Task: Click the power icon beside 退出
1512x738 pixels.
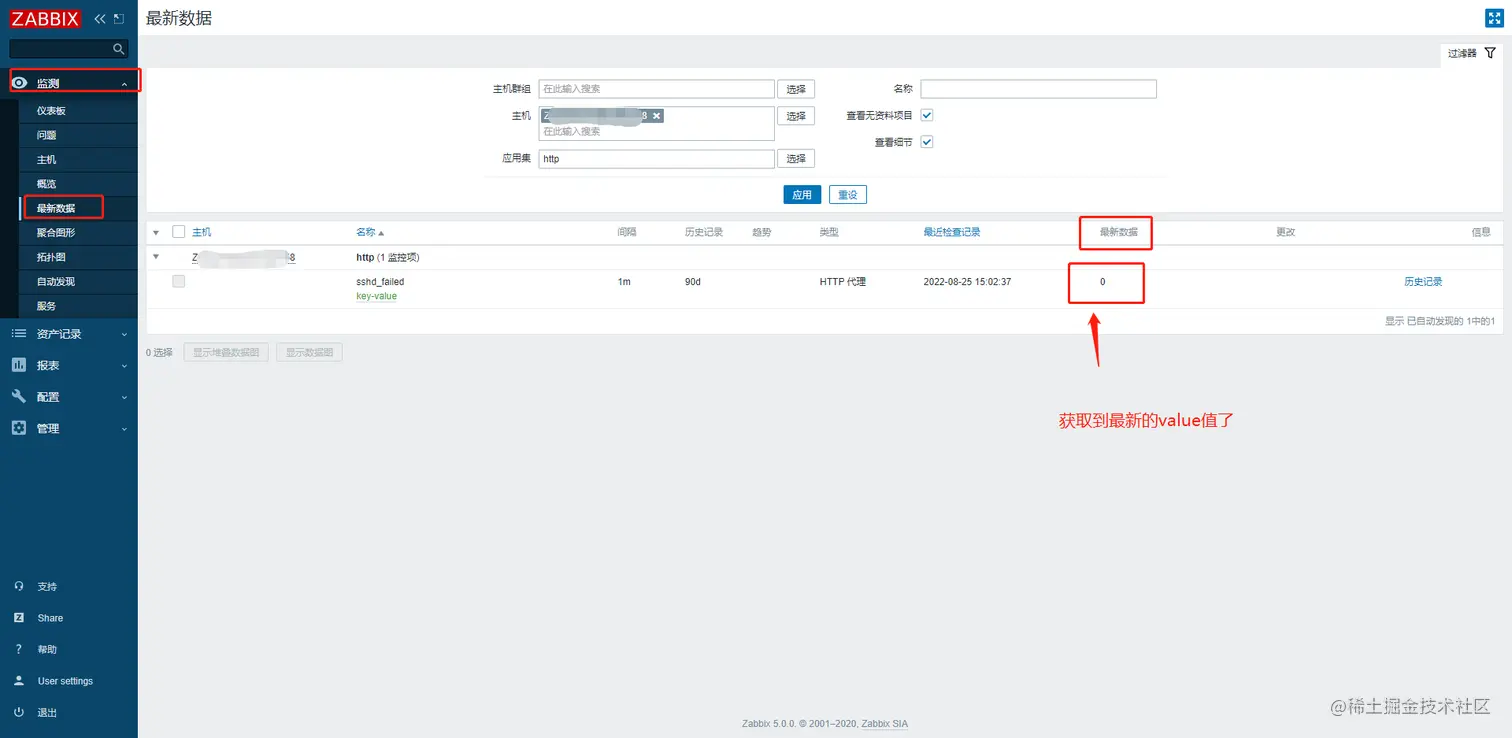Action: (19, 712)
